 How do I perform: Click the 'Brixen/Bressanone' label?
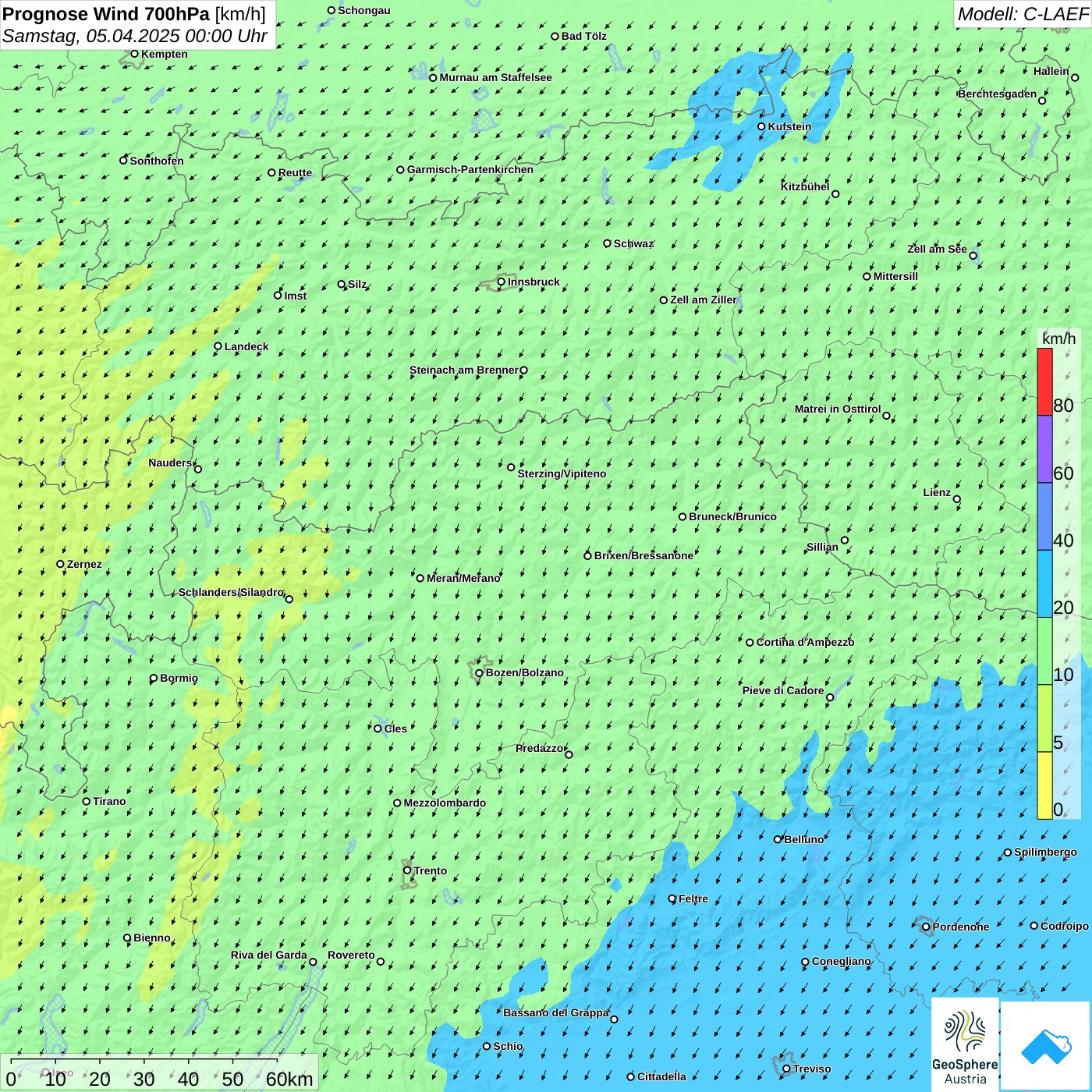(x=643, y=555)
